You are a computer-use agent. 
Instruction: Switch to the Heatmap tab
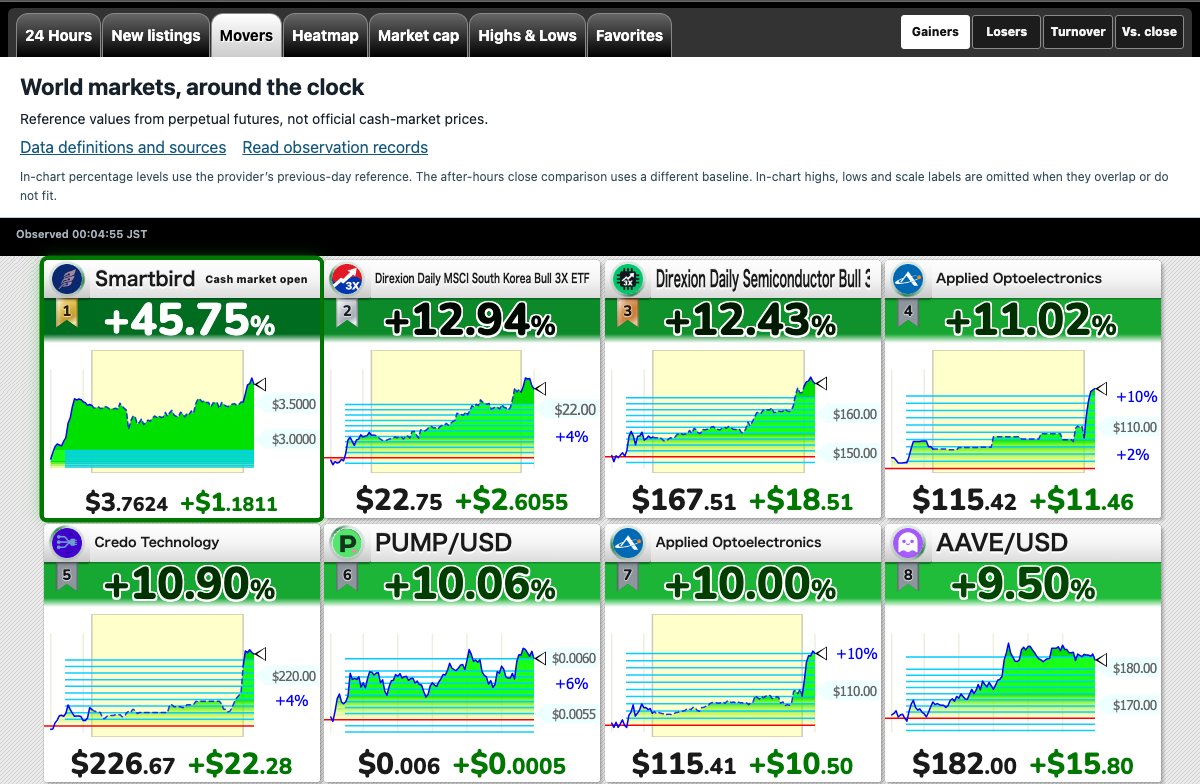(x=325, y=36)
